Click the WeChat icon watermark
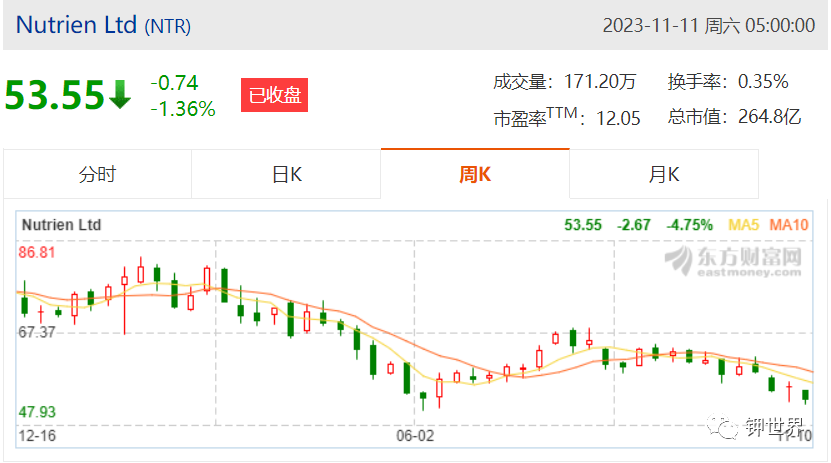 (722, 426)
